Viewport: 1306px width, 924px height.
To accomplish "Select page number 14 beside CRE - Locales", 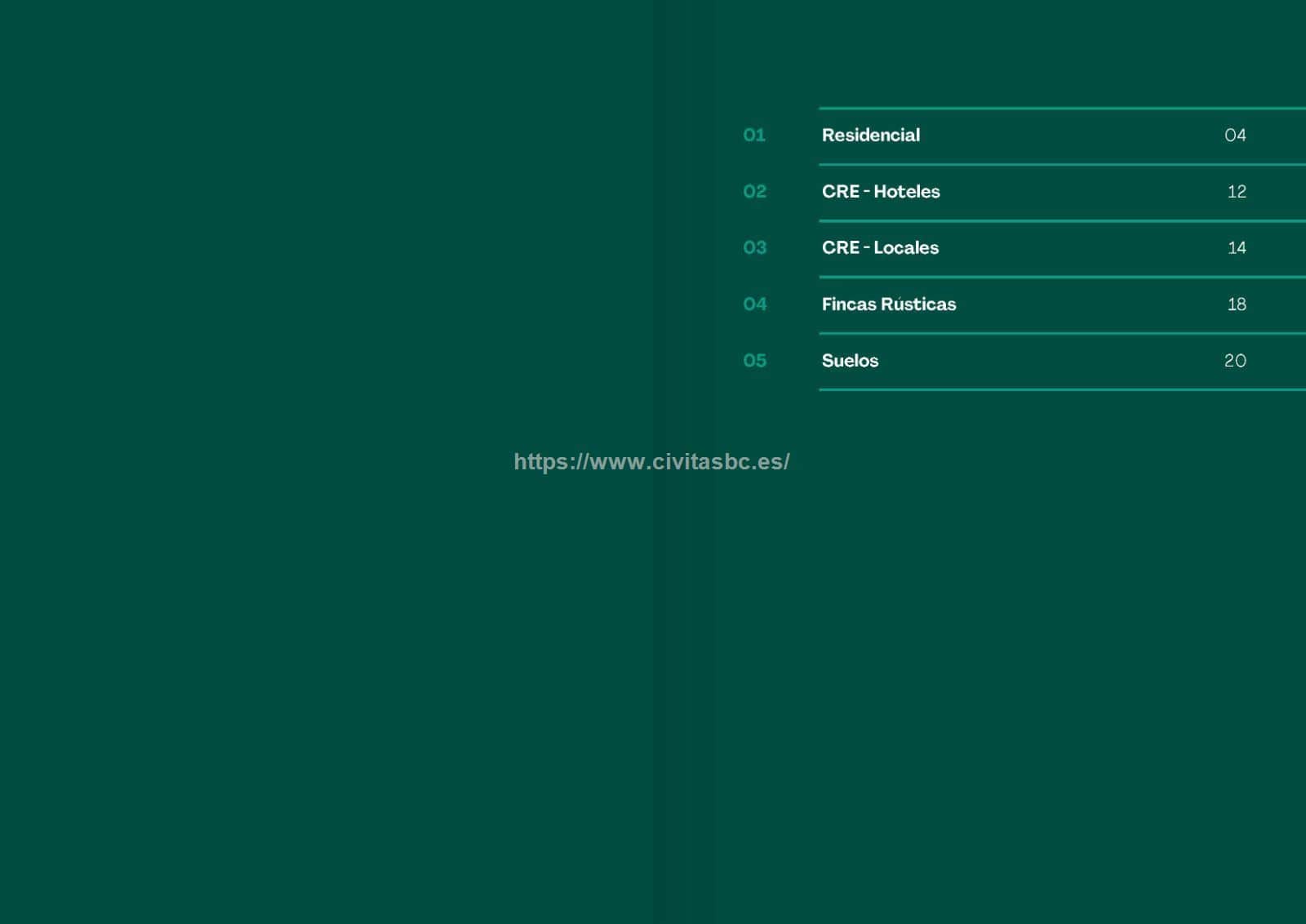I will tap(1237, 248).
